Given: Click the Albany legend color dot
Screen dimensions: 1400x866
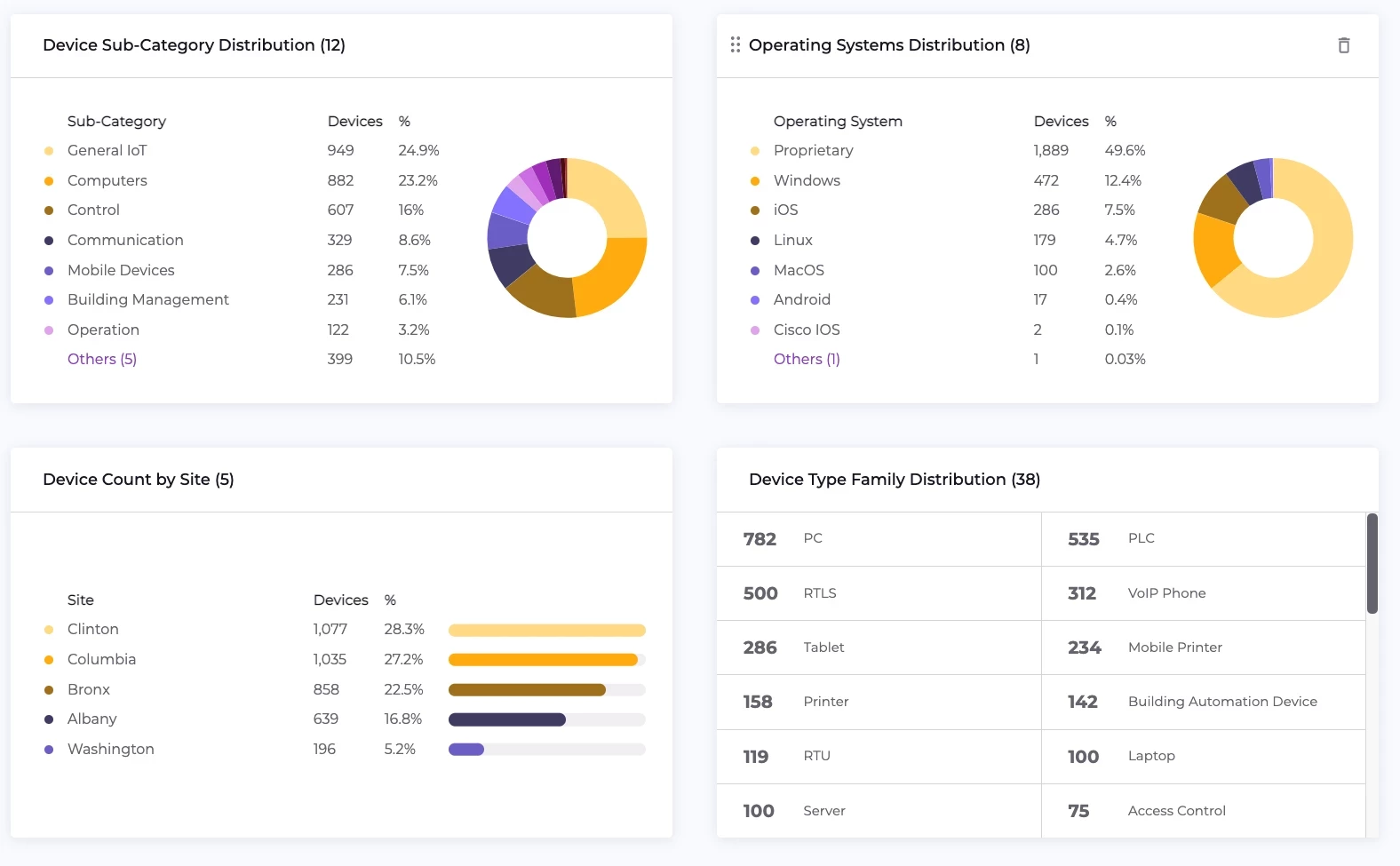Looking at the screenshot, I should tap(49, 719).
